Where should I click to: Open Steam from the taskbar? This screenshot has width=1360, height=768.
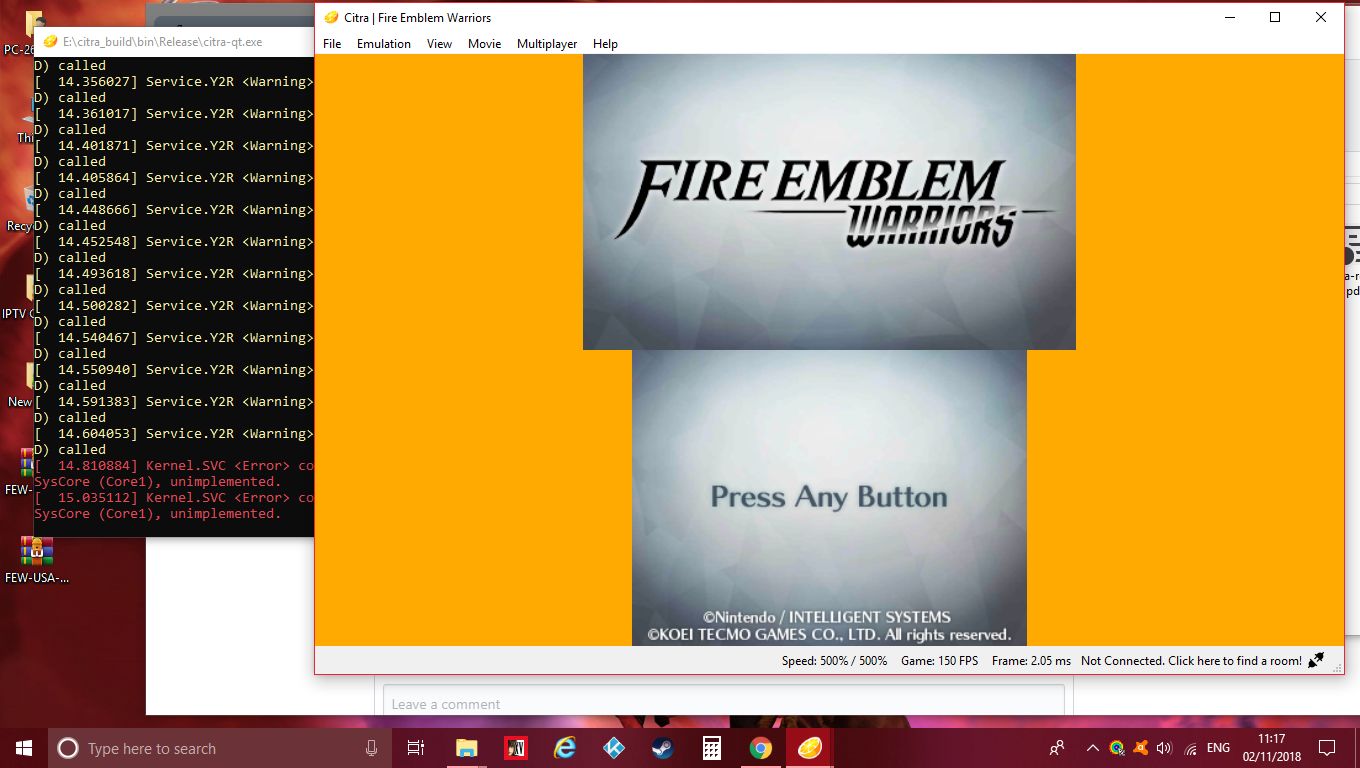pos(662,748)
